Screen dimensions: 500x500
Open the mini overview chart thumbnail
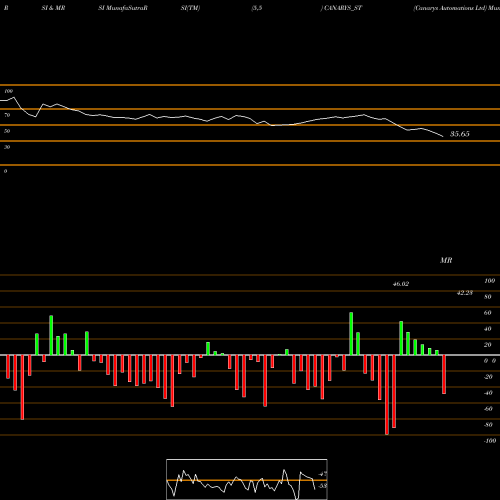247,479
